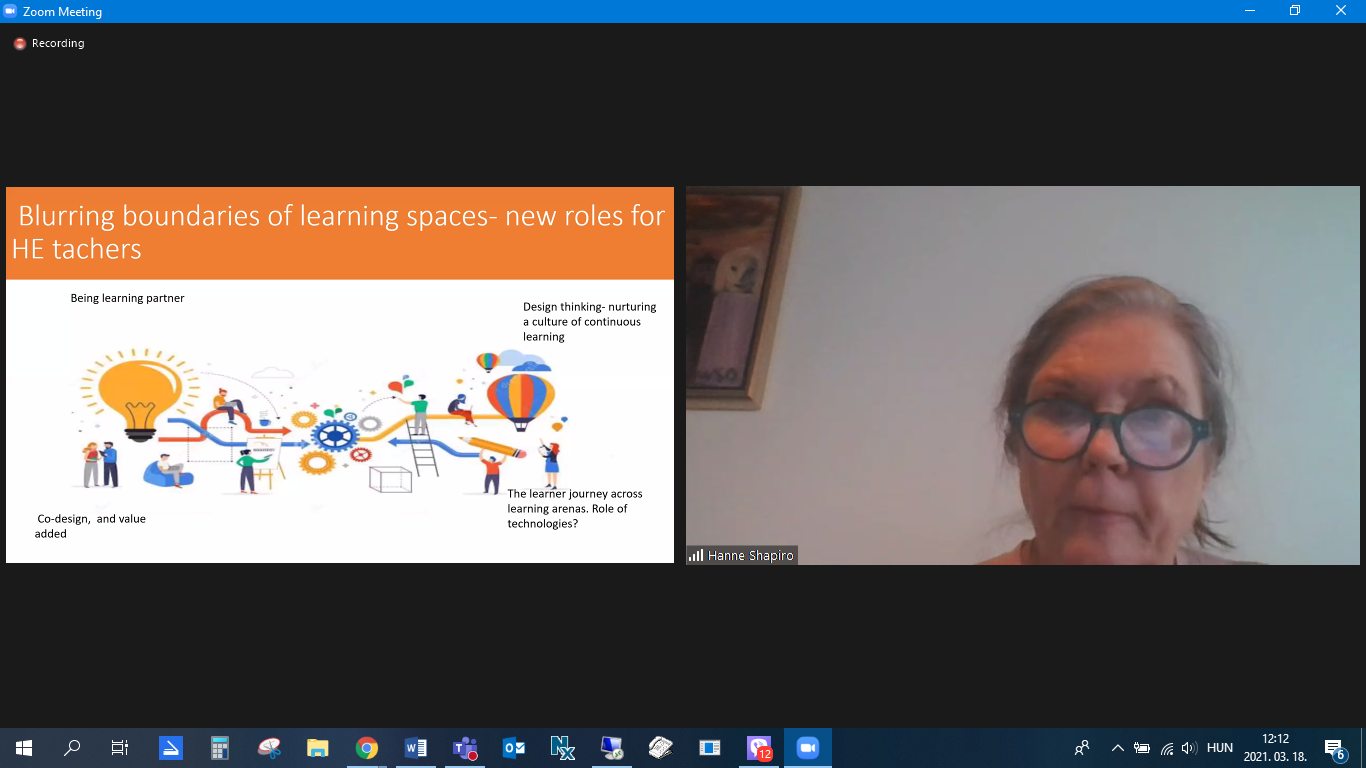Open the Windows Start menu
Image resolution: width=1366 pixels, height=768 pixels.
24,748
